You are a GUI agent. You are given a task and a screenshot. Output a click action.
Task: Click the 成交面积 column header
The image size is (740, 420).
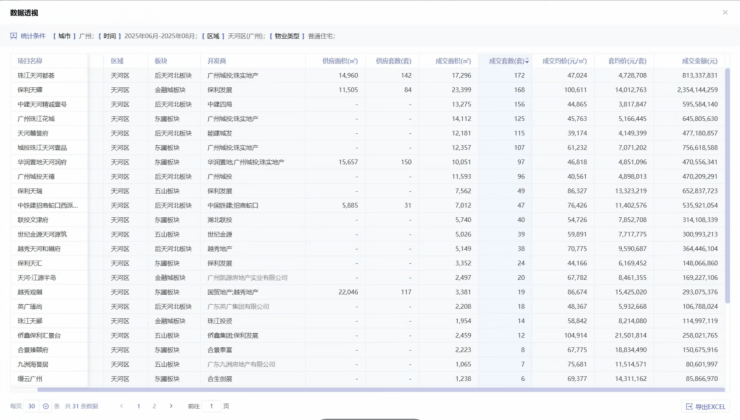tap(454, 61)
